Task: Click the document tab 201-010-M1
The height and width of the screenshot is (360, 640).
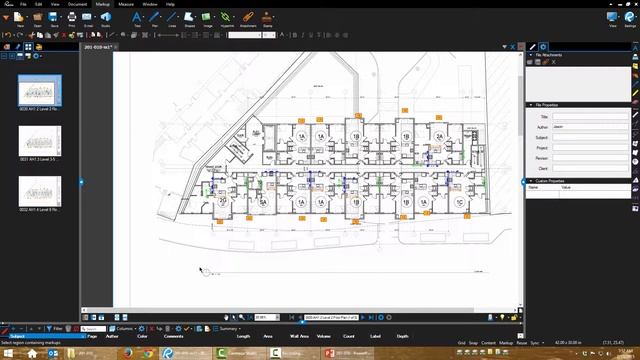Action: point(98,47)
